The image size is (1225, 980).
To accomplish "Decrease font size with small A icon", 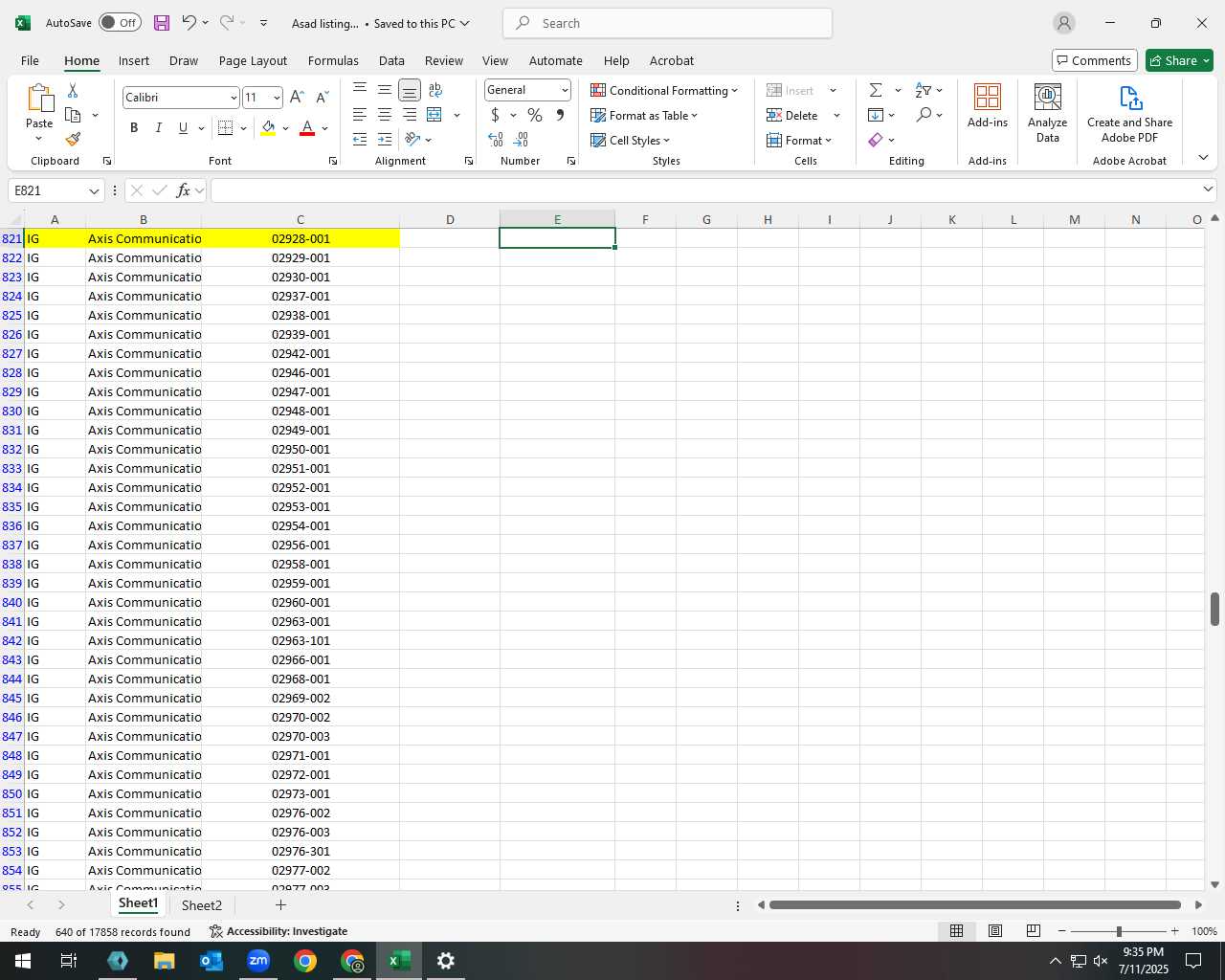I will pos(322,97).
